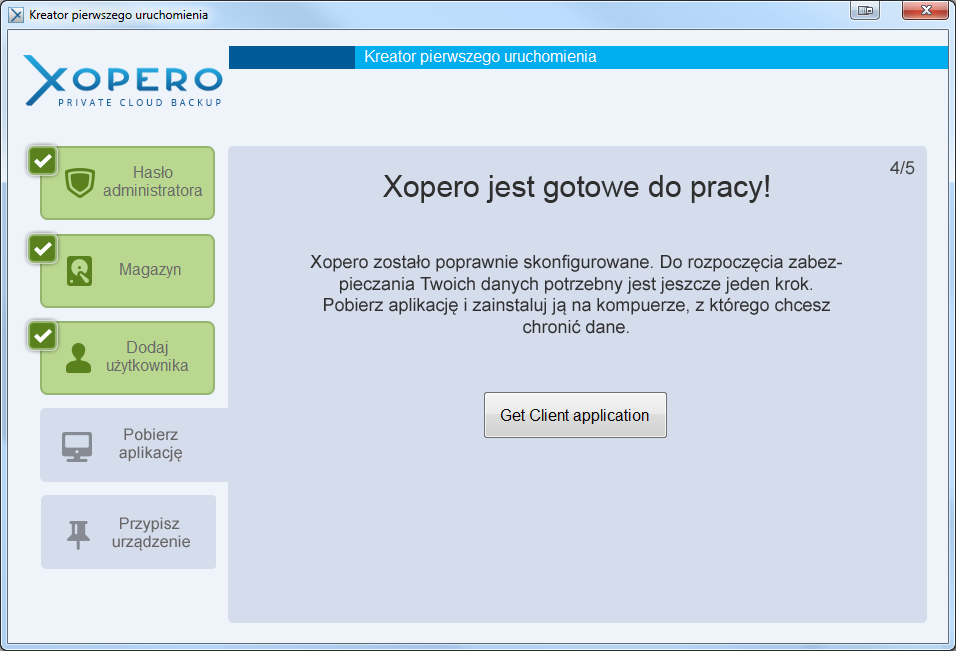Open the Przypisz urządzenie step
This screenshot has width=956, height=651.
[x=129, y=532]
